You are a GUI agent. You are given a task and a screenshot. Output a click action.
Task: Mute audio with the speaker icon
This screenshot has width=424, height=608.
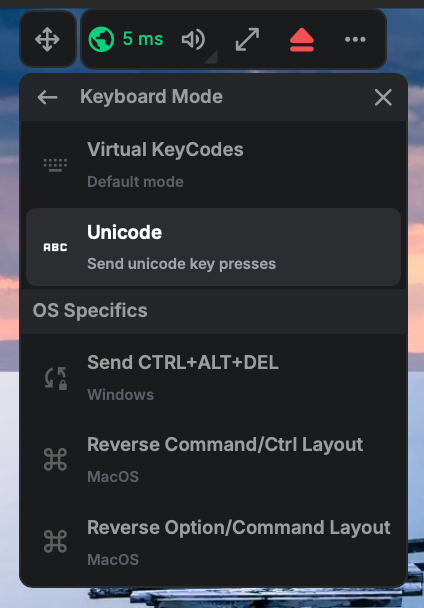[x=193, y=39]
